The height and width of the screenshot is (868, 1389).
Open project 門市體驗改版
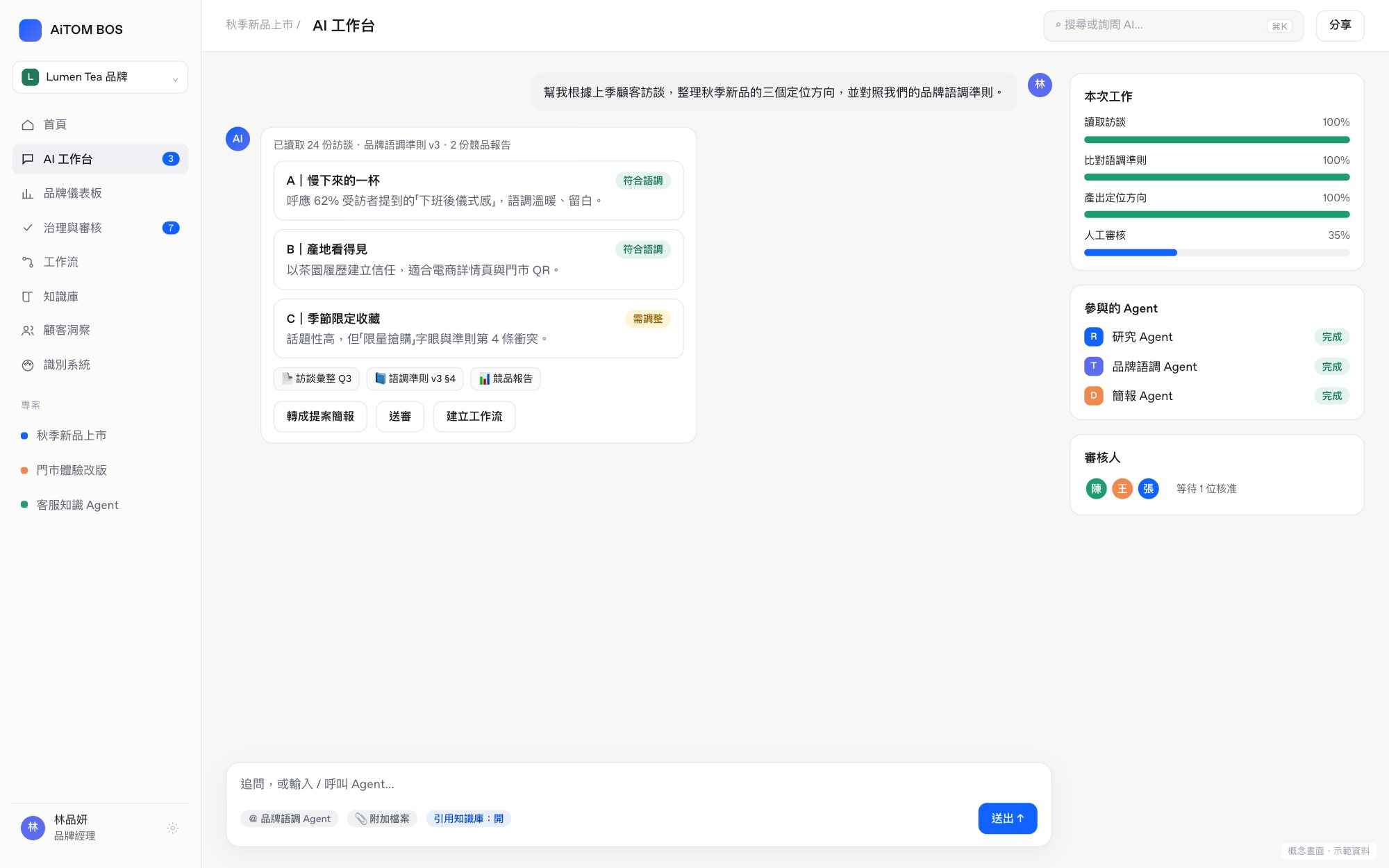pos(100,470)
